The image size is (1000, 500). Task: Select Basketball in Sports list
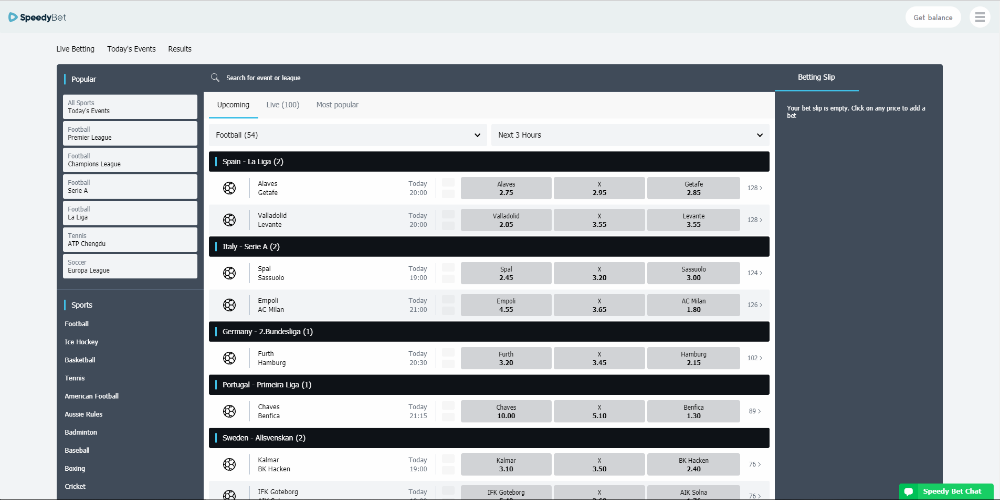pyautogui.click(x=80, y=360)
